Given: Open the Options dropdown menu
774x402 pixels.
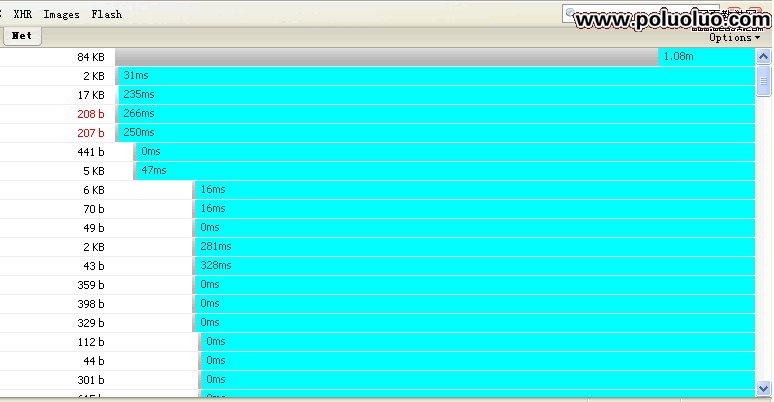Looking at the screenshot, I should [734, 37].
